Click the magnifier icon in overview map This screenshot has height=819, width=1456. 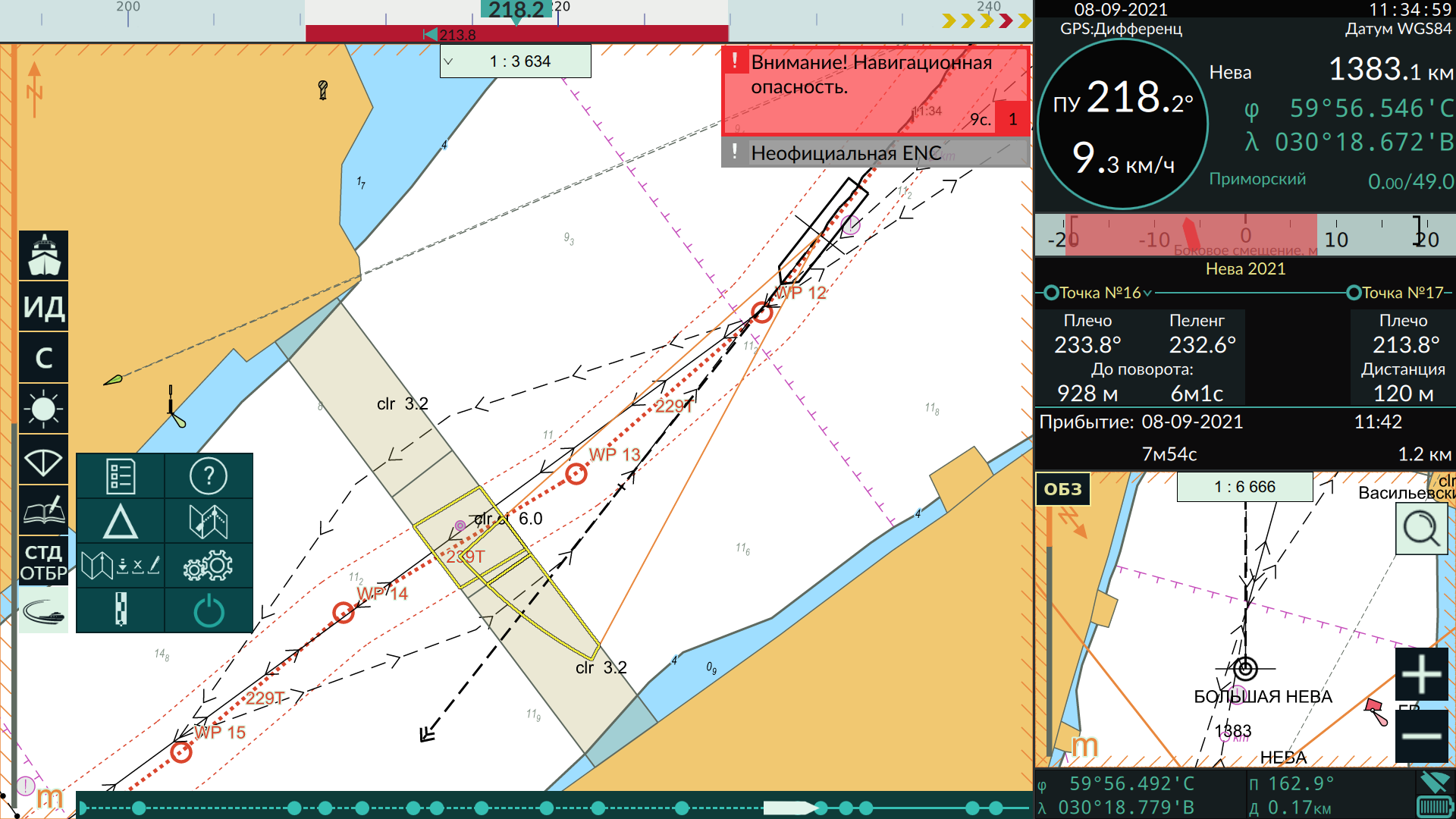(1420, 529)
